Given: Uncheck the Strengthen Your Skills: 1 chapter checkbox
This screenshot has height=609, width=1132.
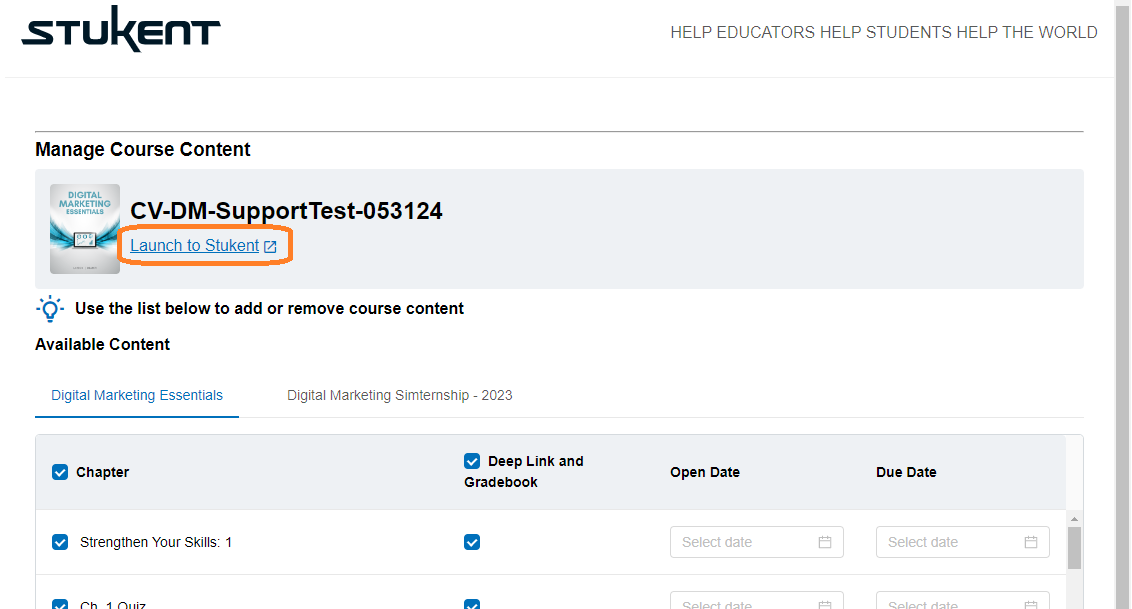Looking at the screenshot, I should point(60,542).
